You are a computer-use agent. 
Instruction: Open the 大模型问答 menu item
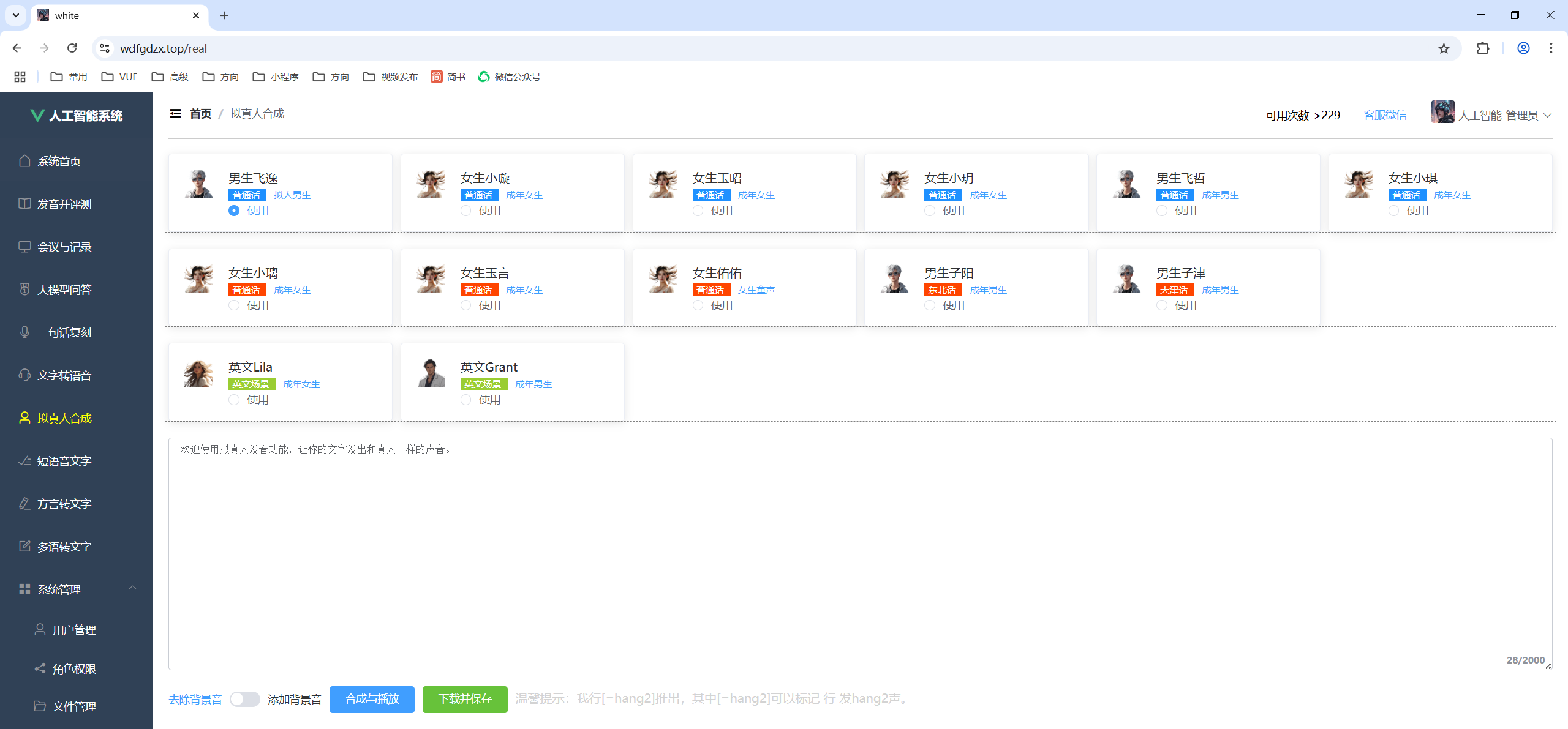(x=76, y=290)
